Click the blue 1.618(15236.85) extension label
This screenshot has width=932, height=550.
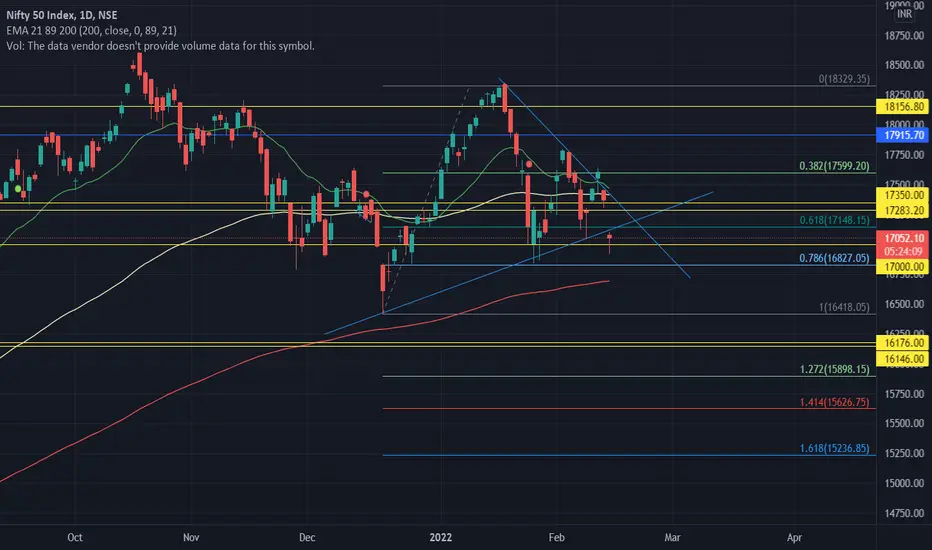(x=834, y=448)
